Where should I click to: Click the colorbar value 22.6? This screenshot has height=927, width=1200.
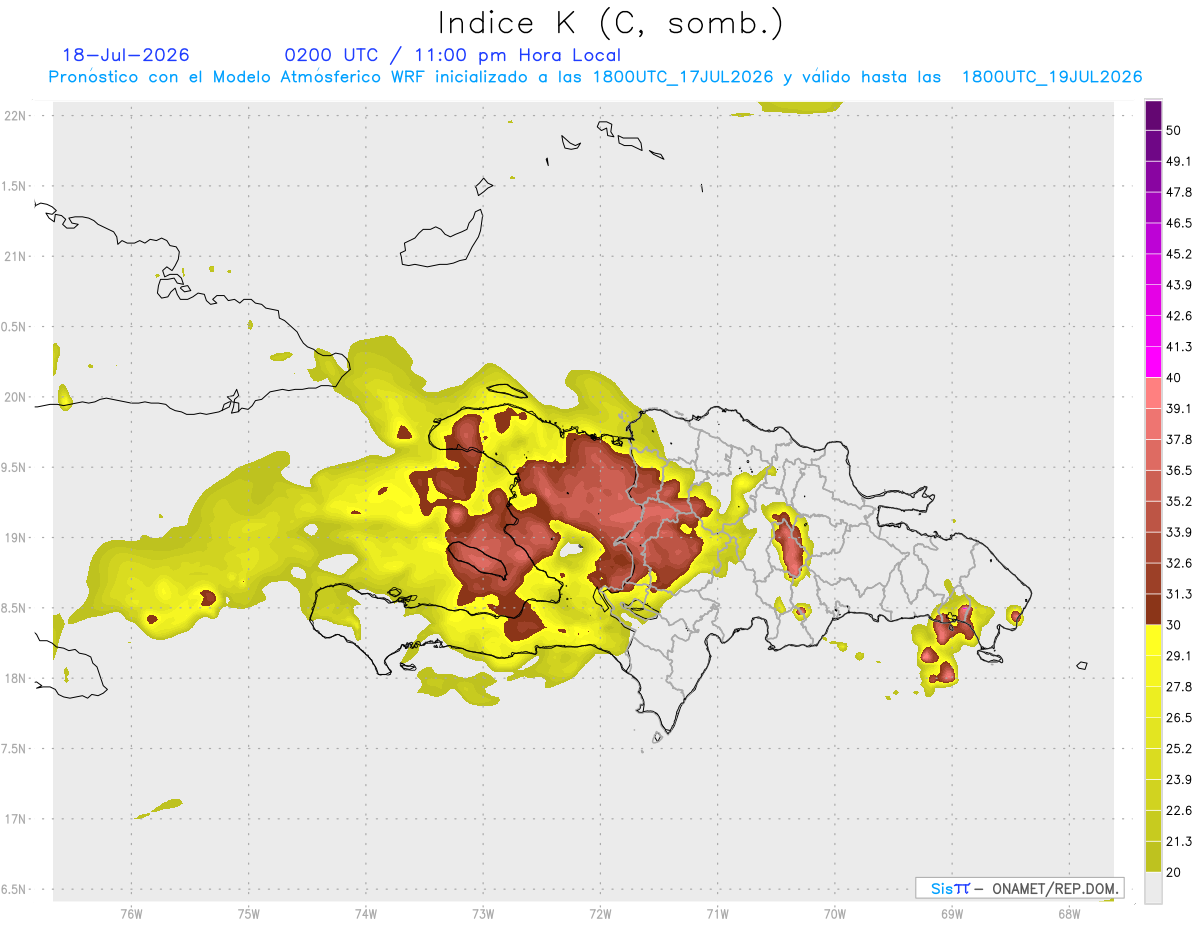[1179, 811]
